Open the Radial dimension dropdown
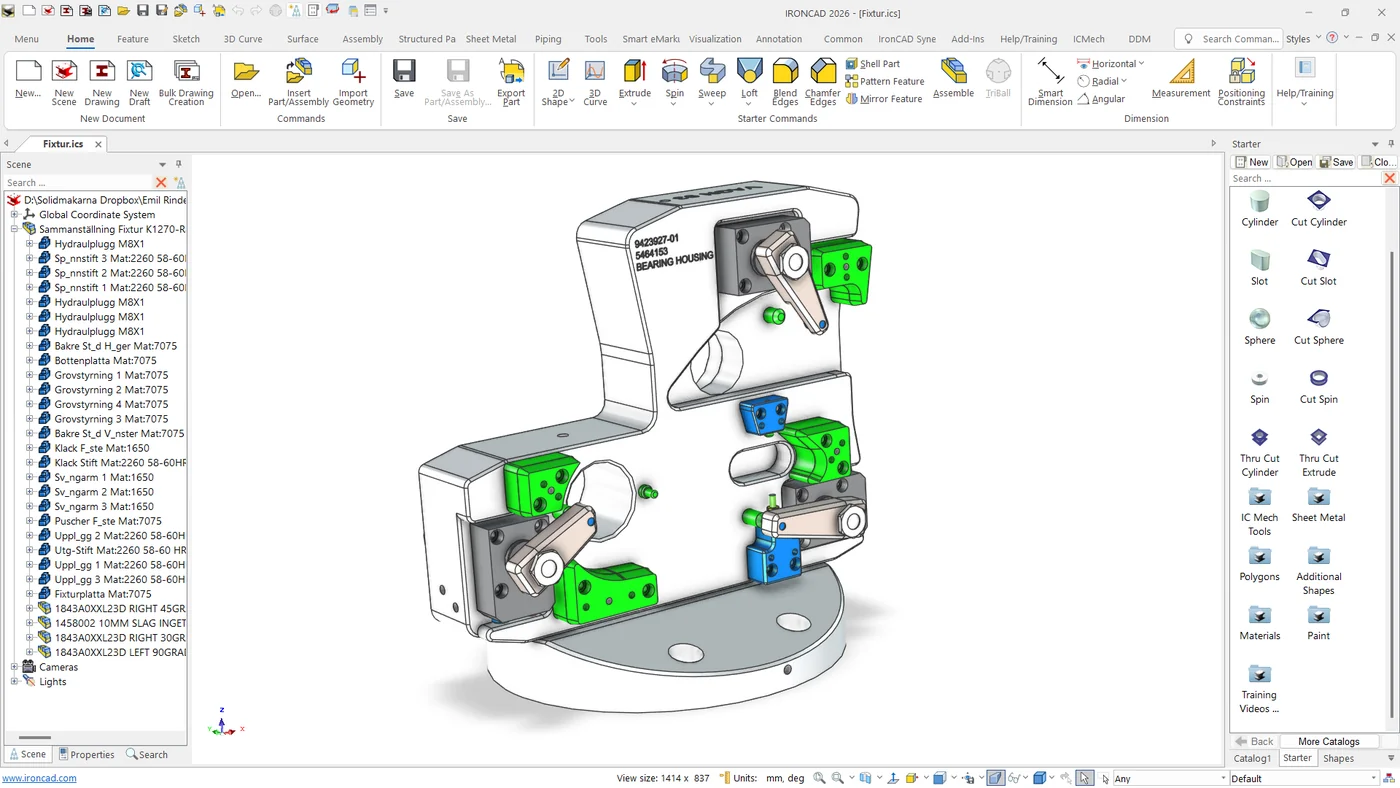The width and height of the screenshot is (1400, 788). [x=1124, y=81]
